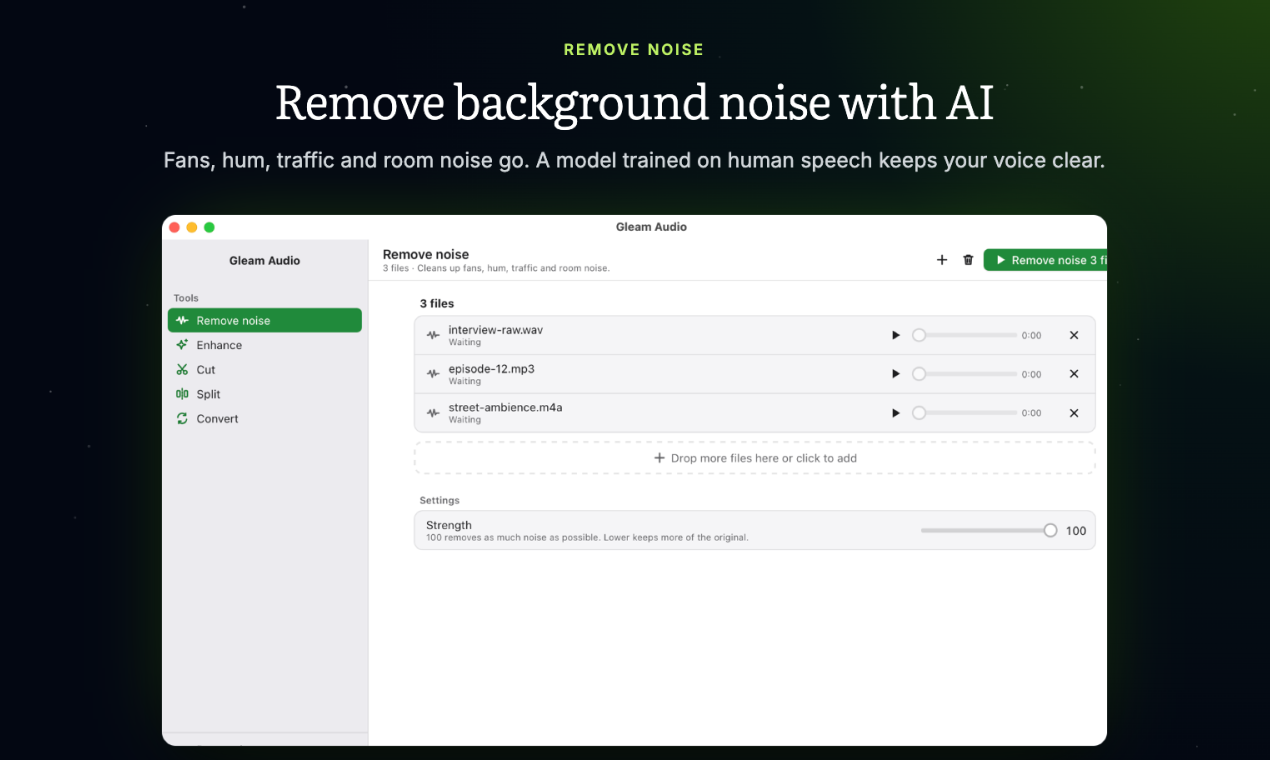
Task: Play street-ambience.m4a
Action: [896, 413]
